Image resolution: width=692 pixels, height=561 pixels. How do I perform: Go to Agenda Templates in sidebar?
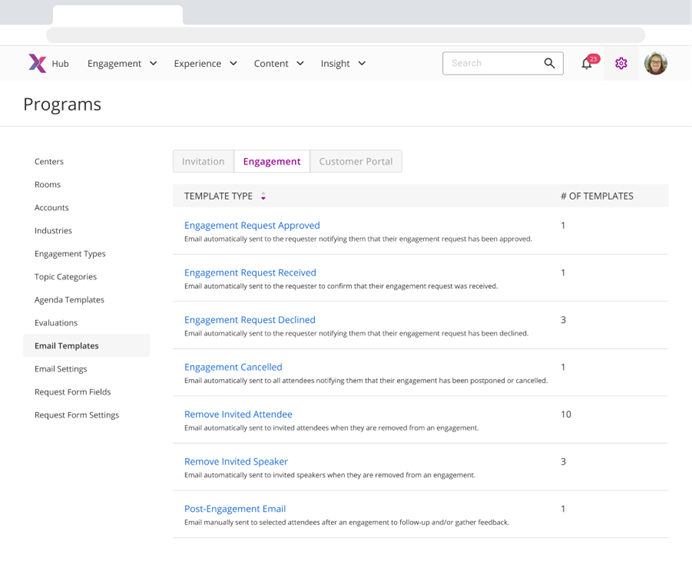point(69,300)
